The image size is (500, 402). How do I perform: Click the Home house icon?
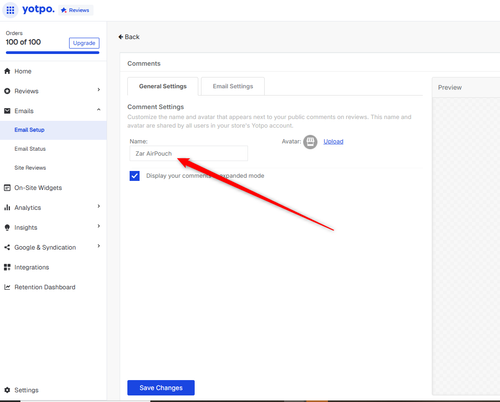point(7,71)
